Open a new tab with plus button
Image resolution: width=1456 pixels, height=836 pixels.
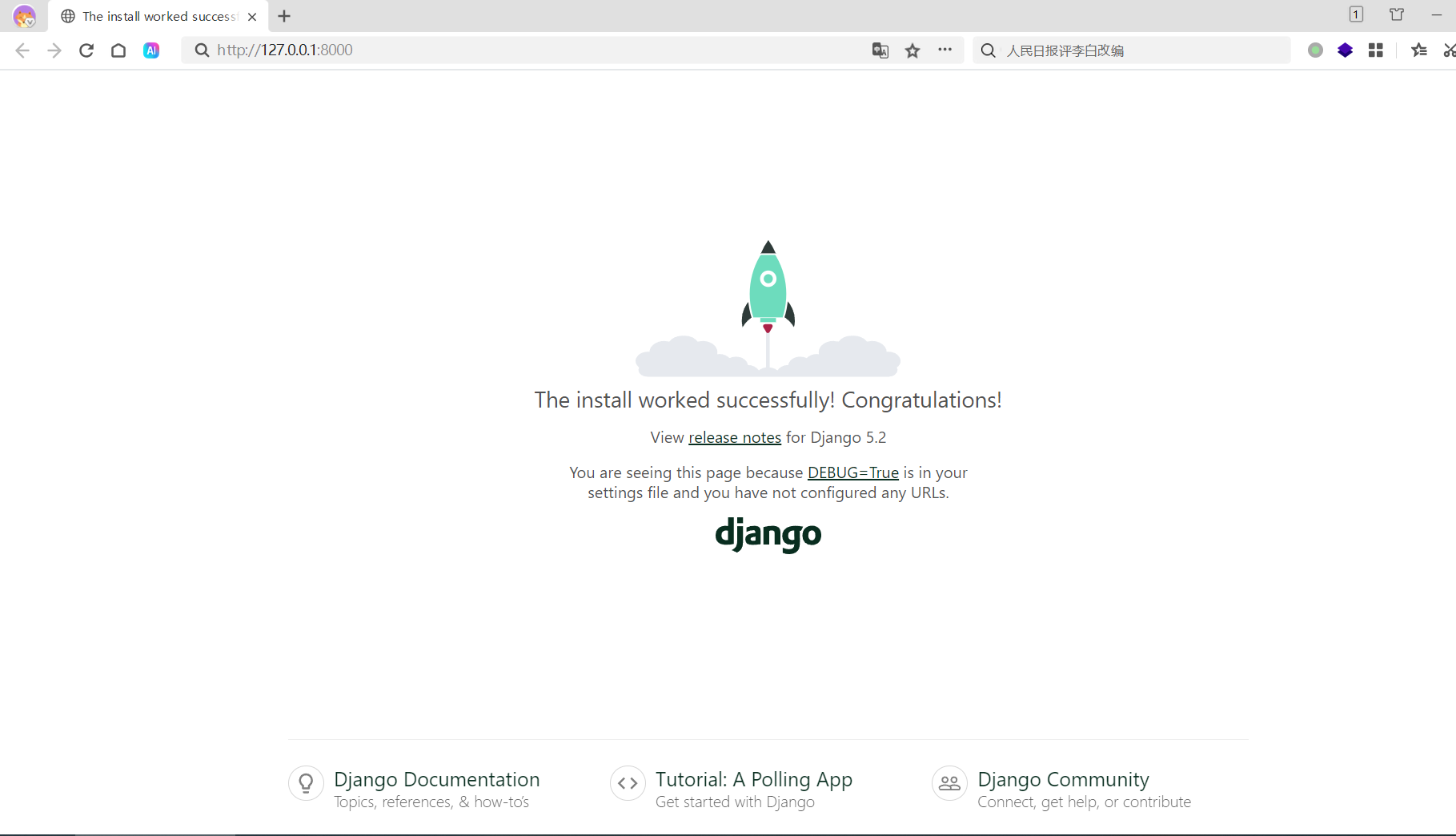(x=284, y=16)
